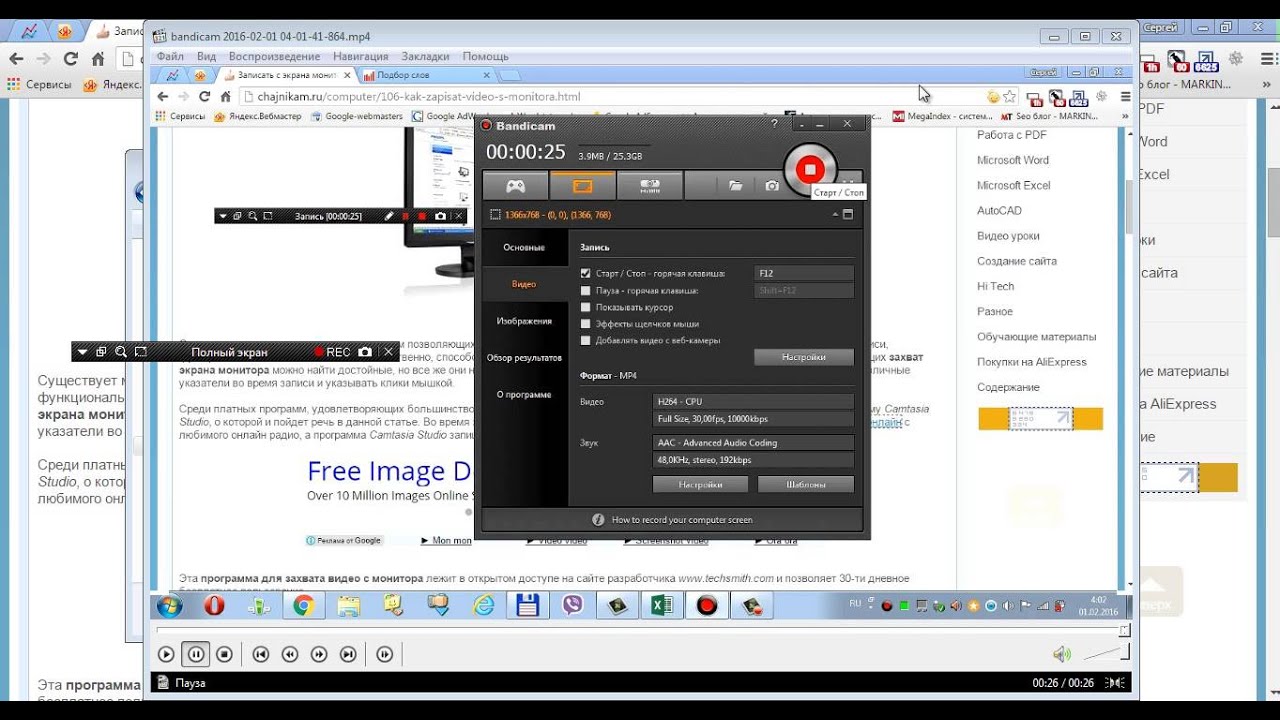This screenshot has height=720, width=1280.
Task: Click the camera icon on the Полный экран bar
Action: (x=365, y=352)
